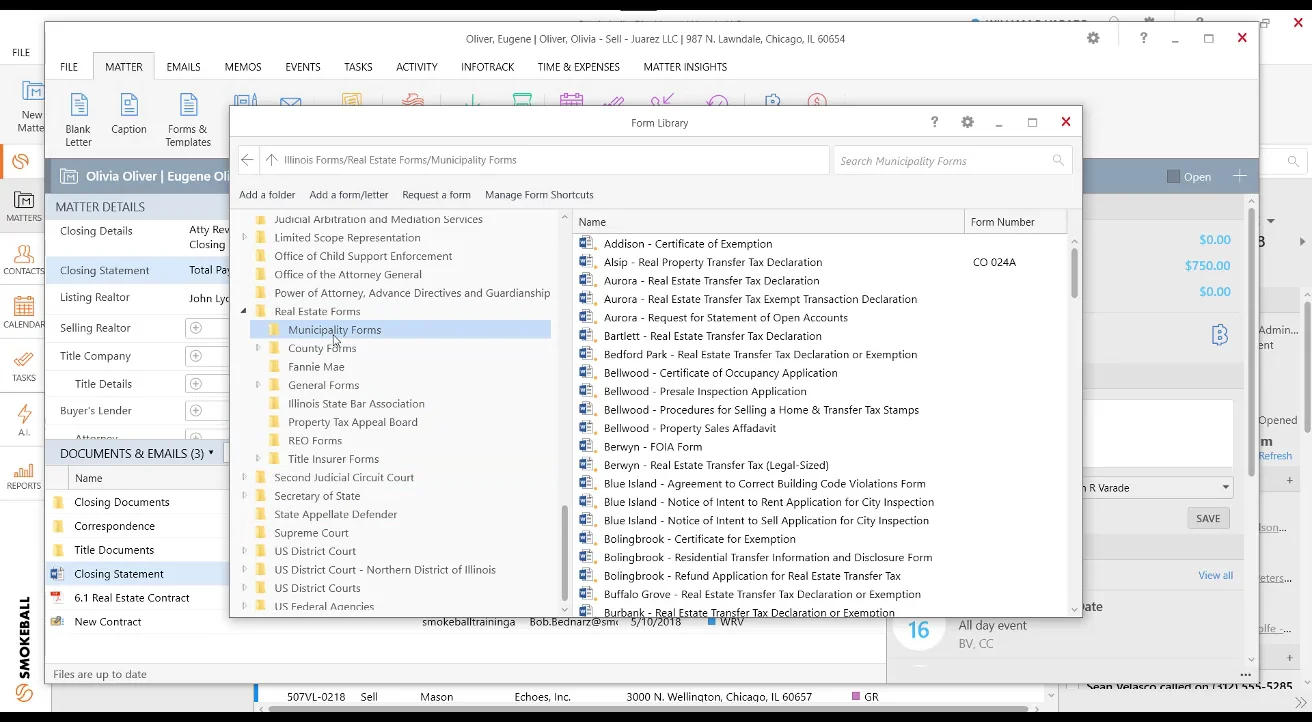Open Matters in left sidebar
Image resolution: width=1312 pixels, height=722 pixels.
[x=24, y=207]
